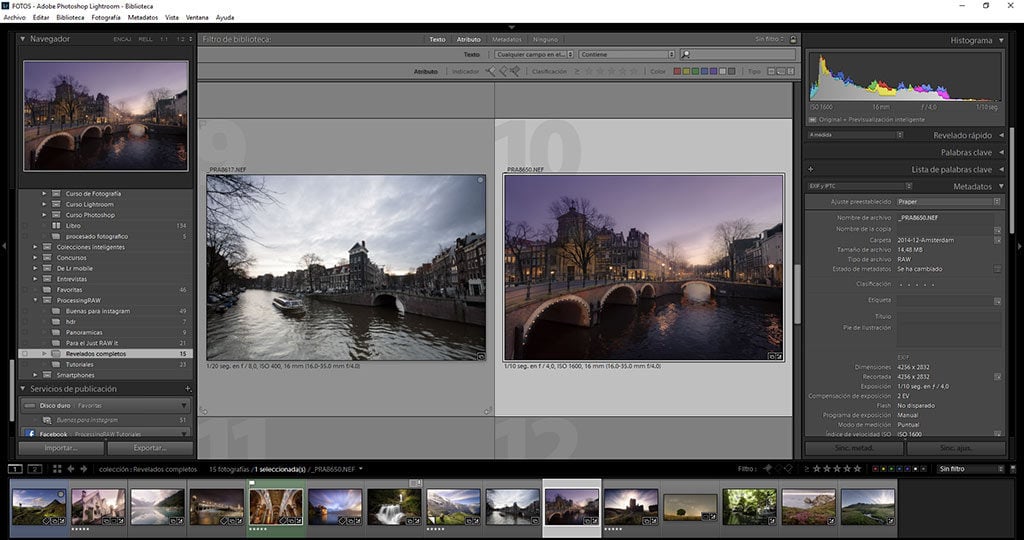The width and height of the screenshot is (1024, 540).
Task: Switch to the Metadatos filter tab
Action: 506,40
